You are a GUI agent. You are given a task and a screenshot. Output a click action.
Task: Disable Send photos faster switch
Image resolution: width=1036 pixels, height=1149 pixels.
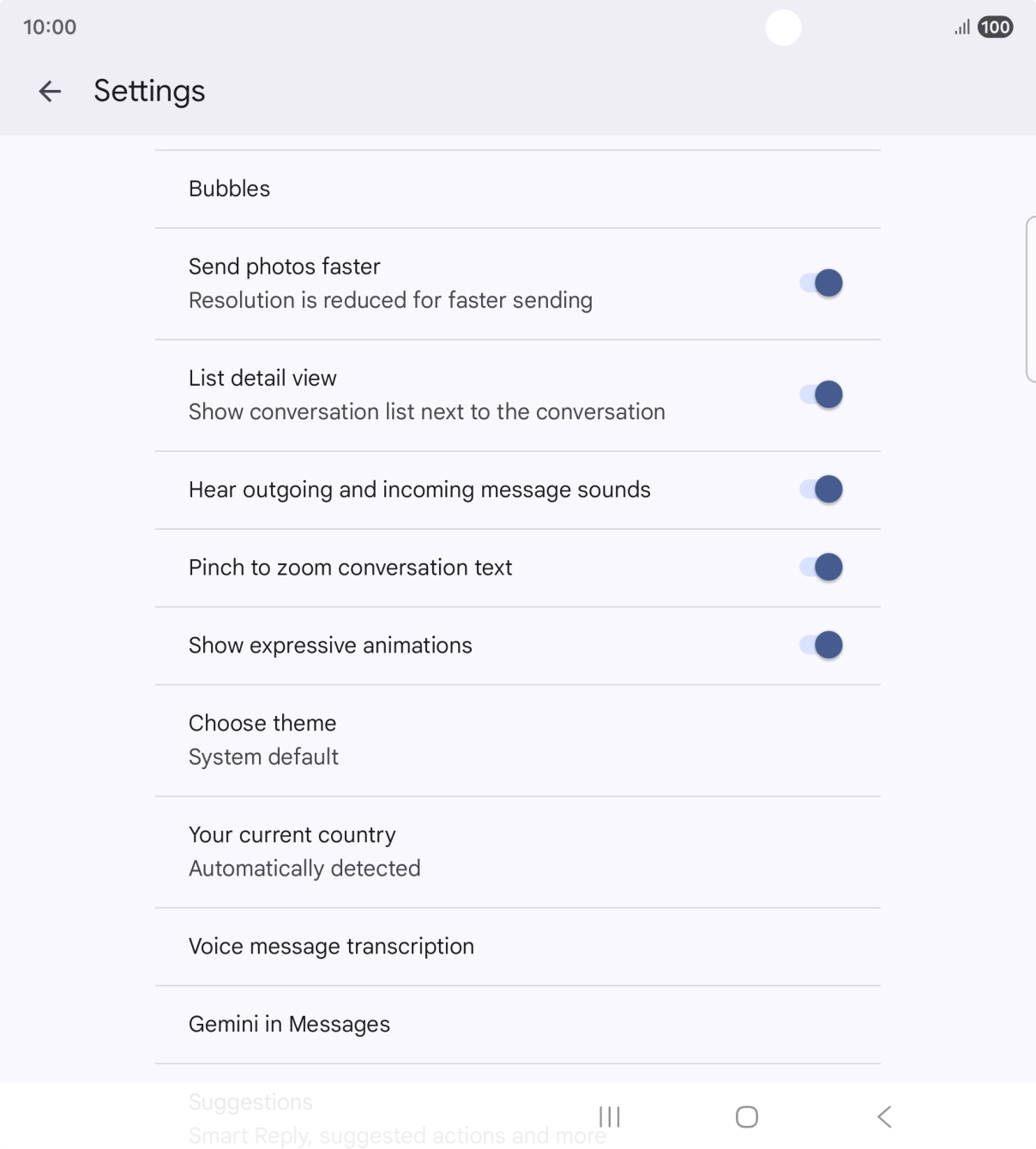822,283
